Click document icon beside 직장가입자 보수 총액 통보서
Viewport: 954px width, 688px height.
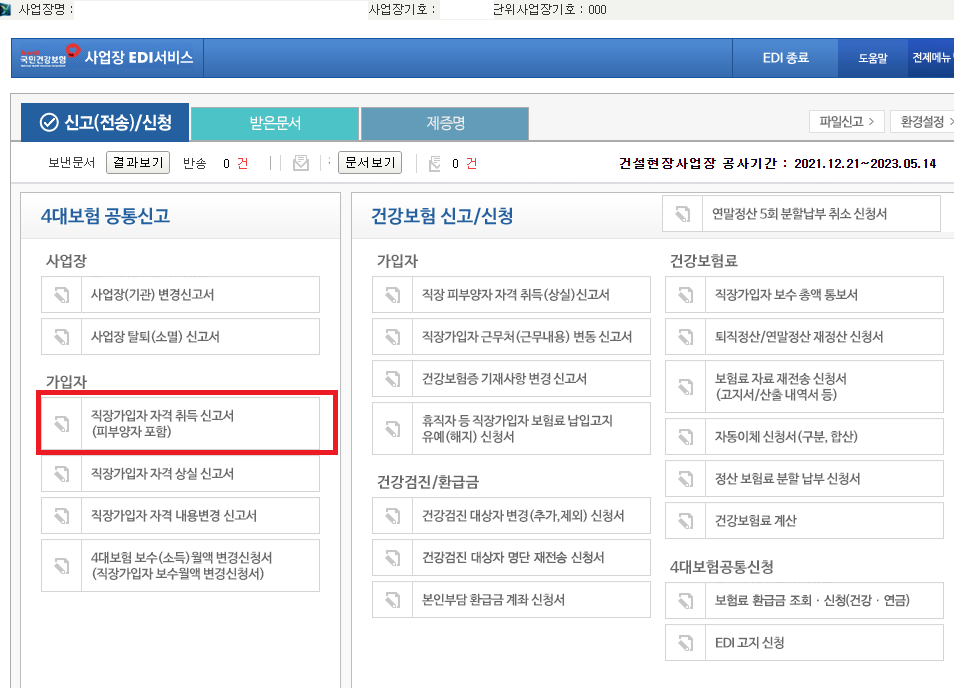[686, 295]
